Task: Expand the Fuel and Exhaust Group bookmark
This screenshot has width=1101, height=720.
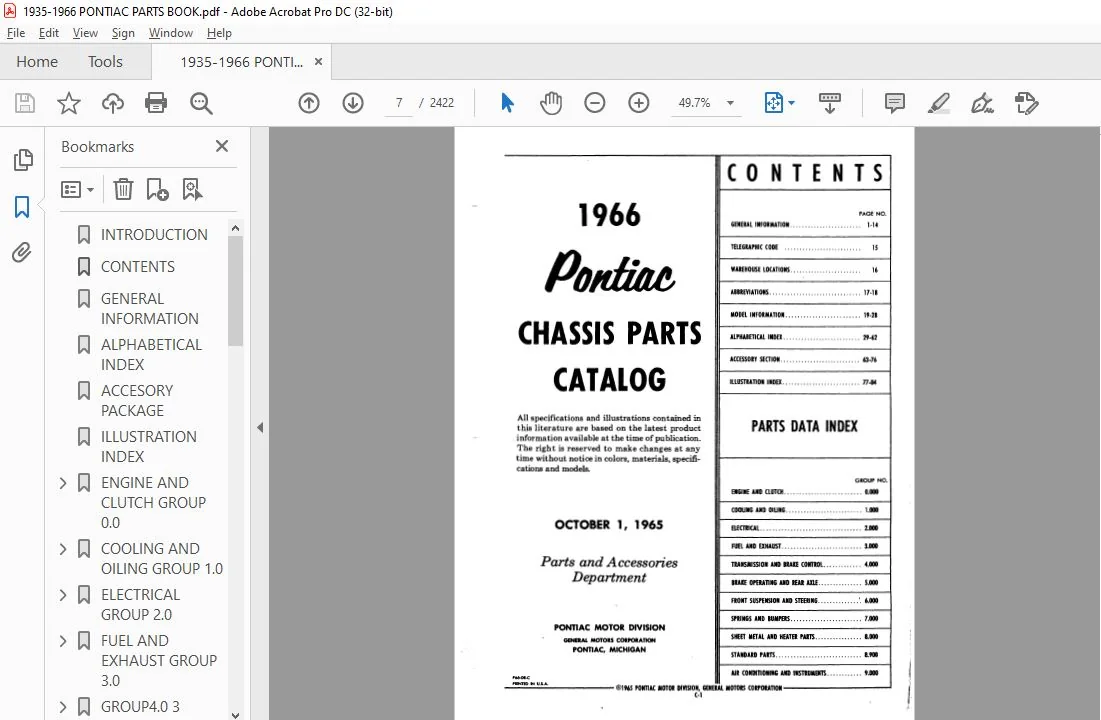Action: pyautogui.click(x=62, y=641)
